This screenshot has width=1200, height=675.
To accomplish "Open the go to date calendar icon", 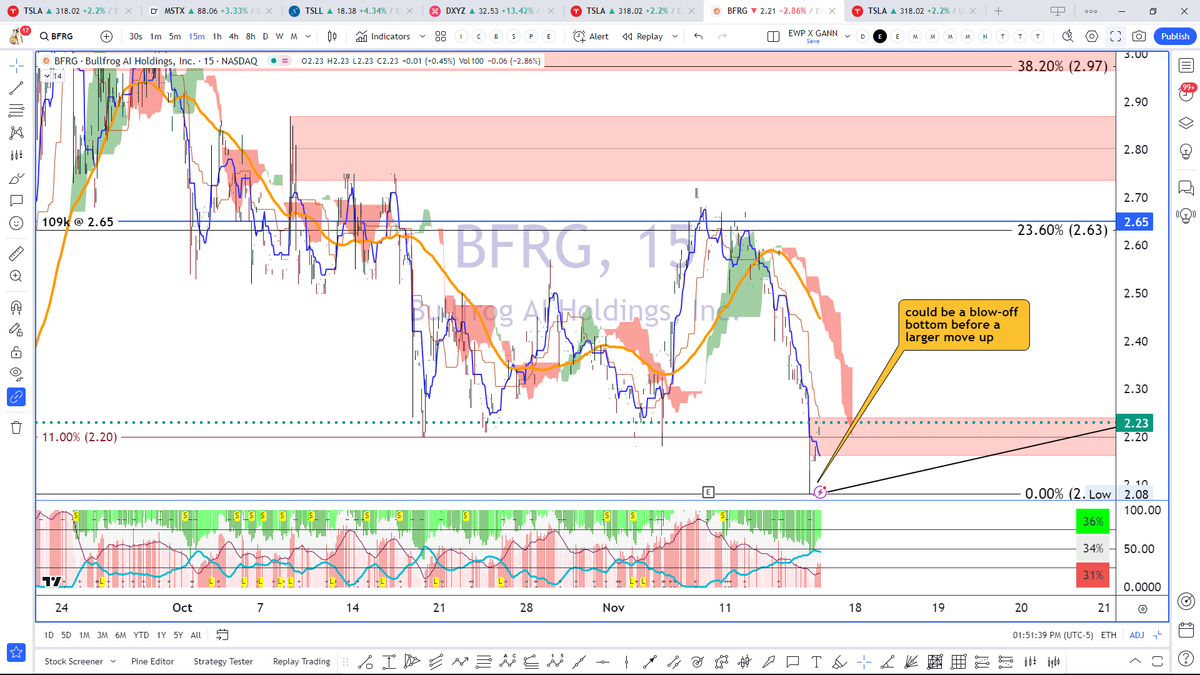I will (223, 635).
